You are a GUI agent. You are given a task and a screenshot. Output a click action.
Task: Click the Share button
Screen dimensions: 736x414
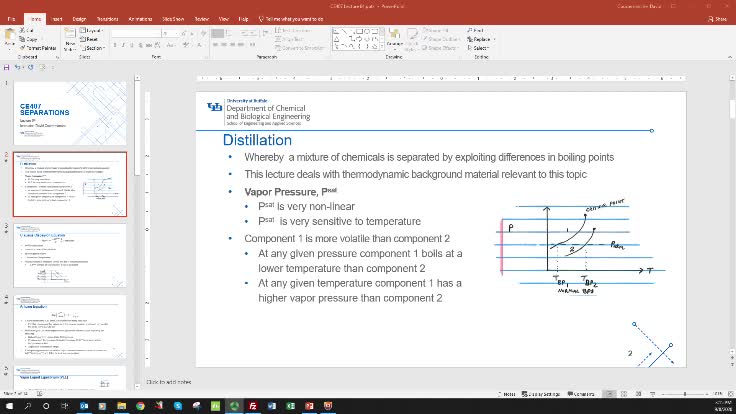[x=719, y=18]
